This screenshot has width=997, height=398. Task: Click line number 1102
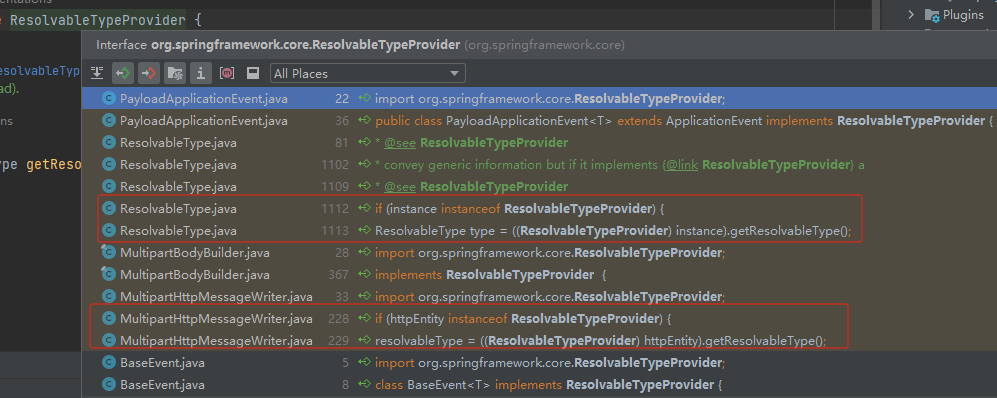[x=334, y=165]
